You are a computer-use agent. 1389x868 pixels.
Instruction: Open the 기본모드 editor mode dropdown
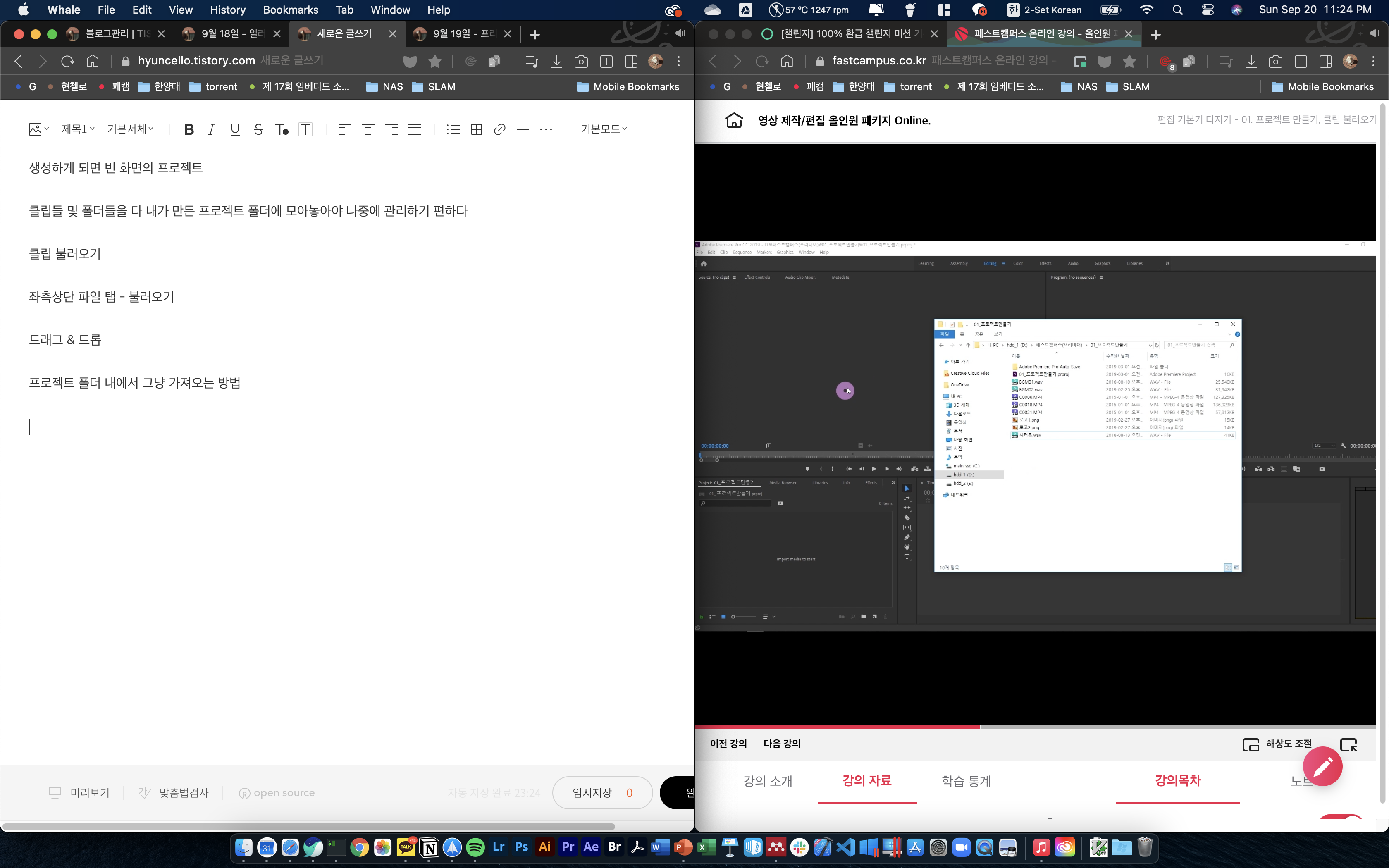point(604,129)
